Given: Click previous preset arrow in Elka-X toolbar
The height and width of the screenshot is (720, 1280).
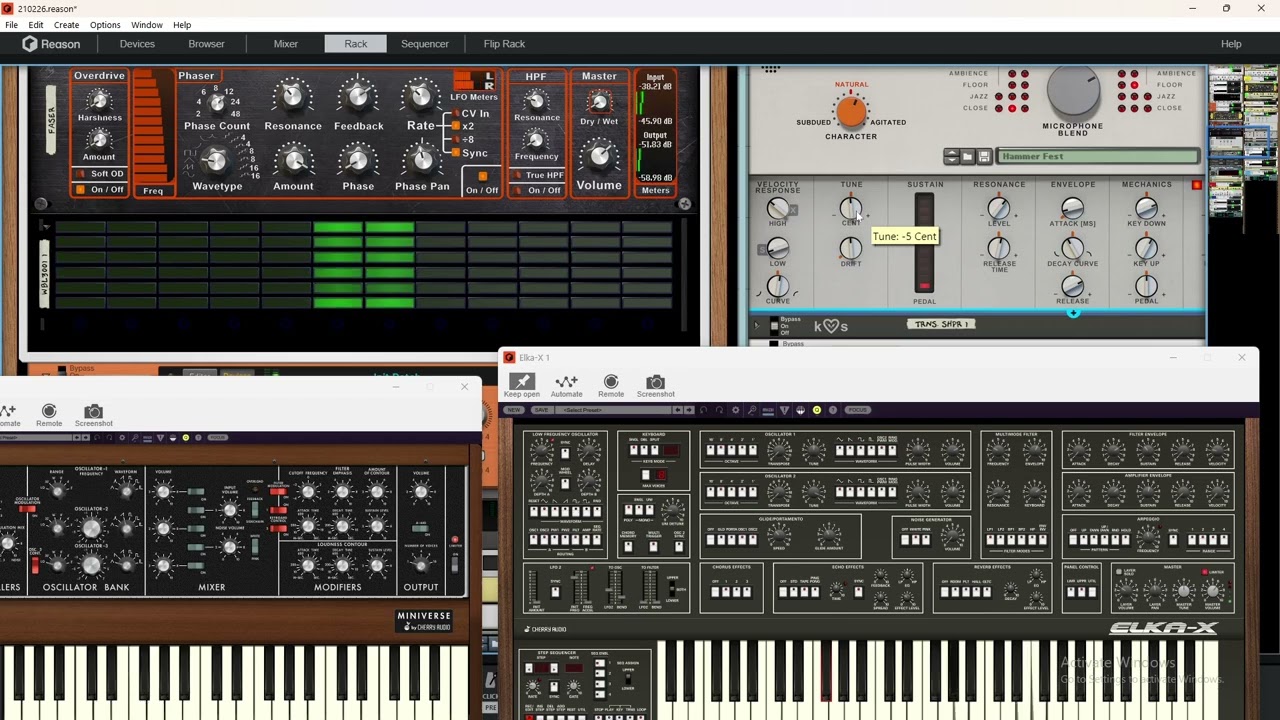Looking at the screenshot, I should tap(678, 410).
